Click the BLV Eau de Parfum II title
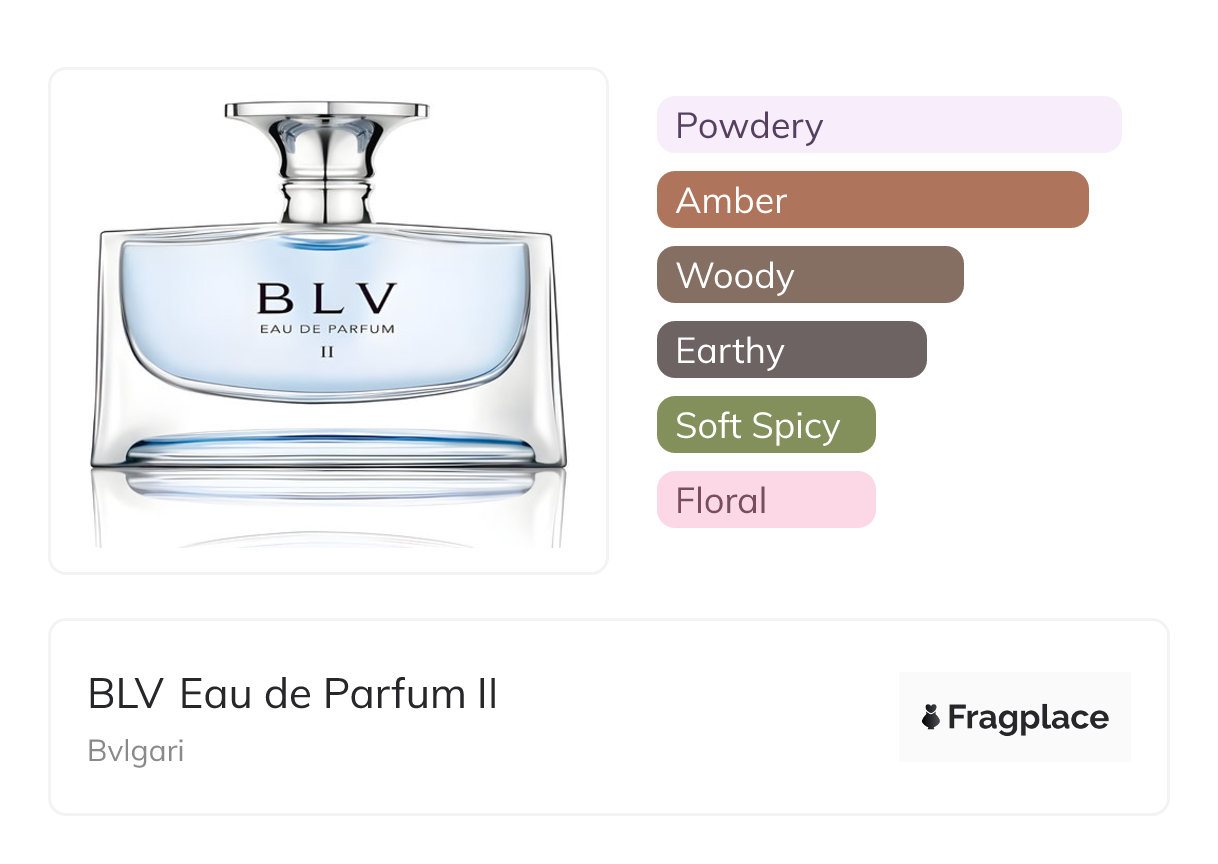1218x864 pixels. coord(292,694)
